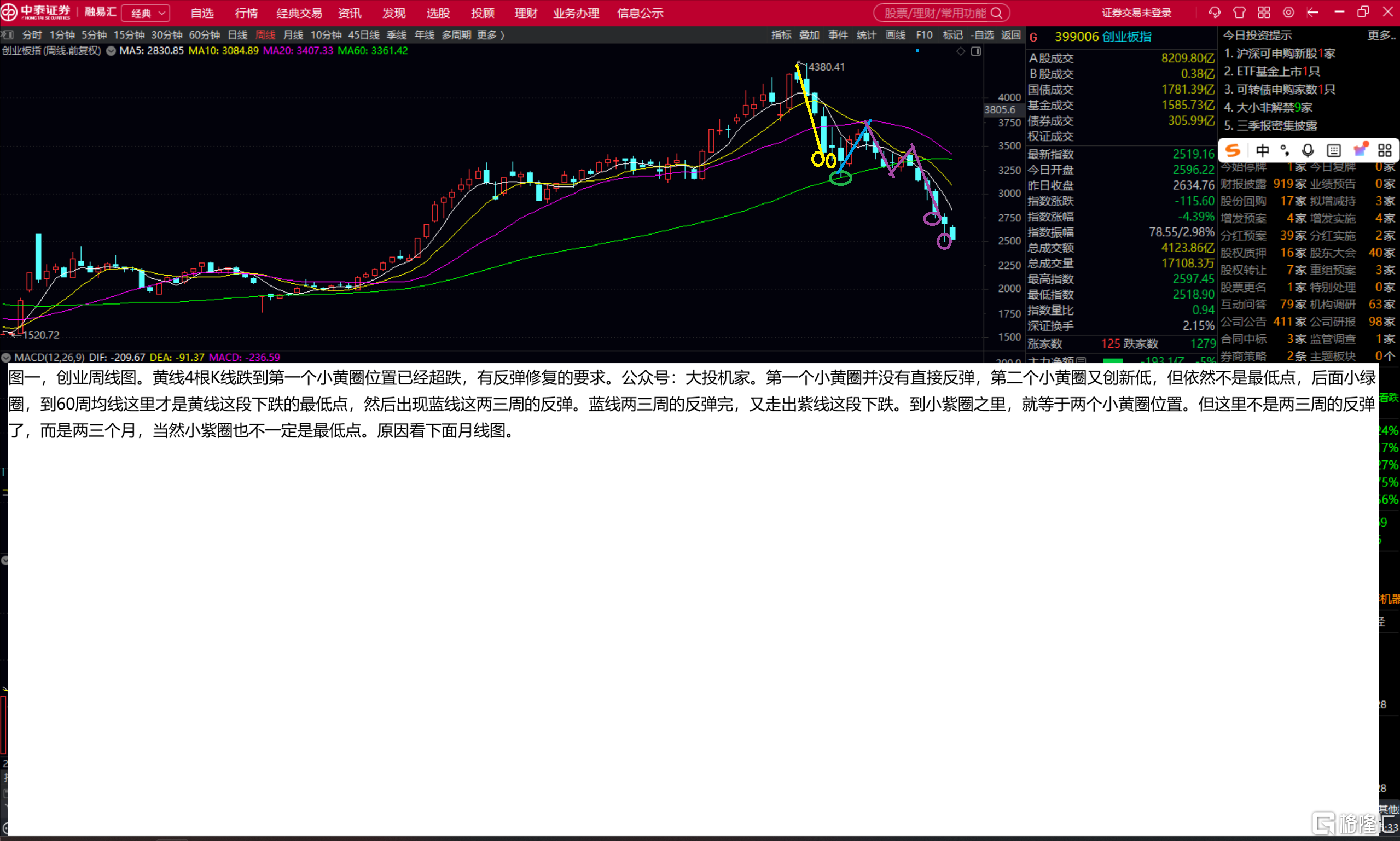Open the settings hexagon icon
This screenshot has height=841, width=1400.
[1288, 13]
